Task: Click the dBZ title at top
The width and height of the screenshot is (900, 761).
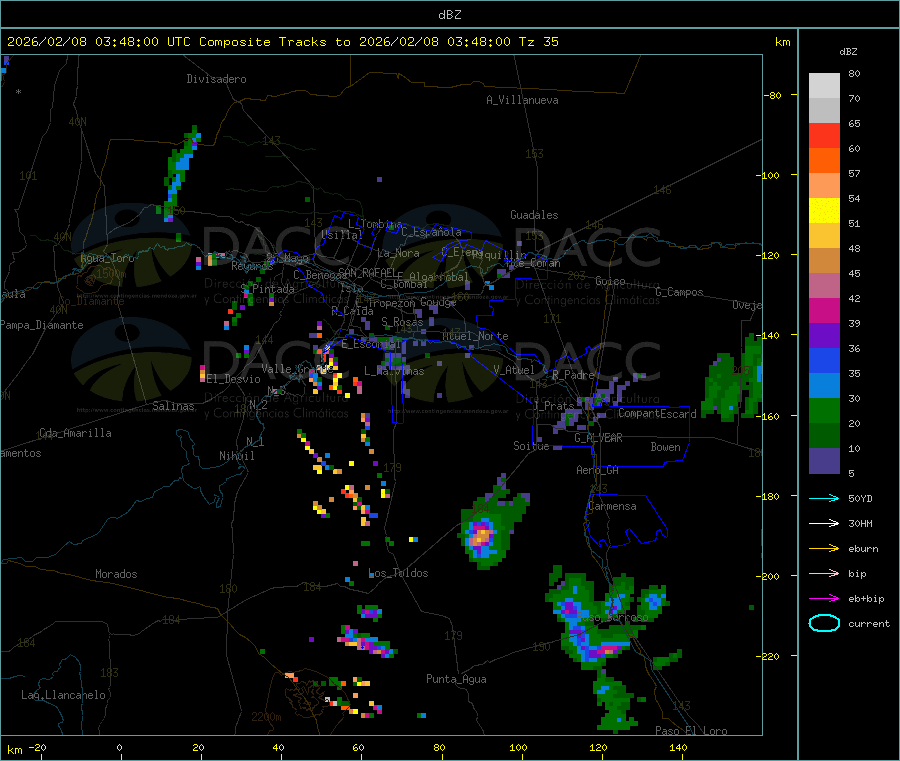Action: [449, 15]
